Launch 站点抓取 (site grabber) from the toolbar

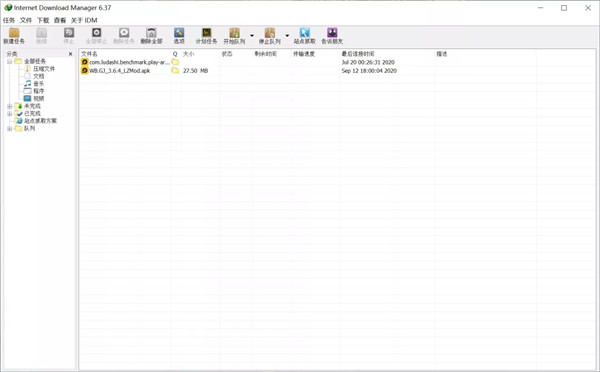click(x=305, y=36)
